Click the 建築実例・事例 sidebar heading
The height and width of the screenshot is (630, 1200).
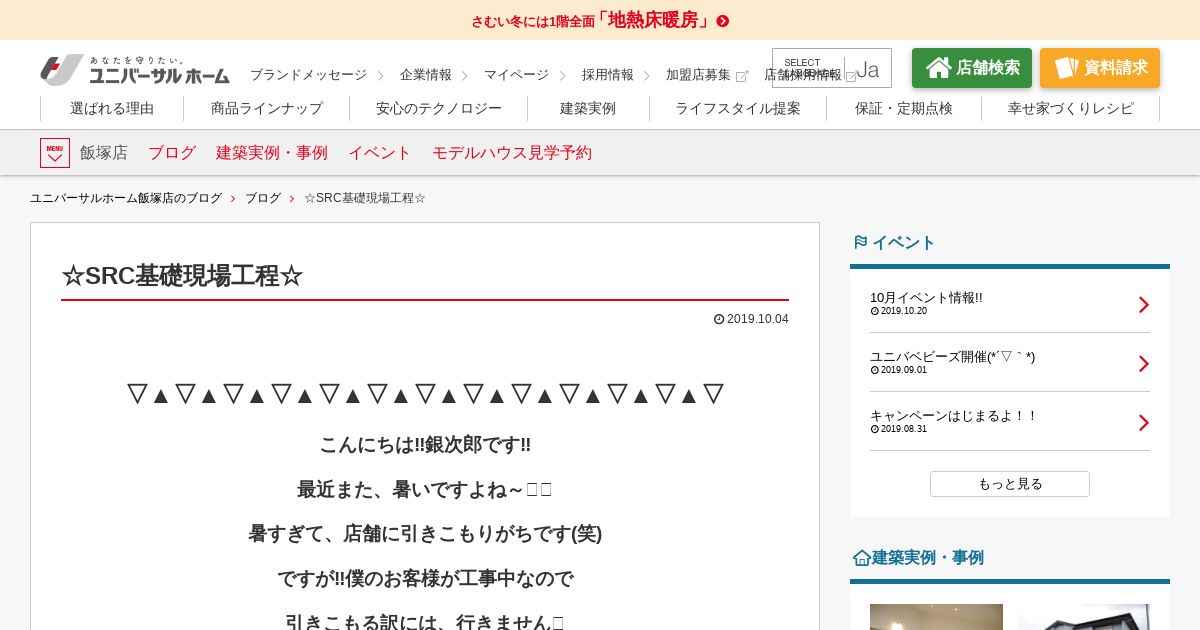pyautogui.click(x=928, y=558)
